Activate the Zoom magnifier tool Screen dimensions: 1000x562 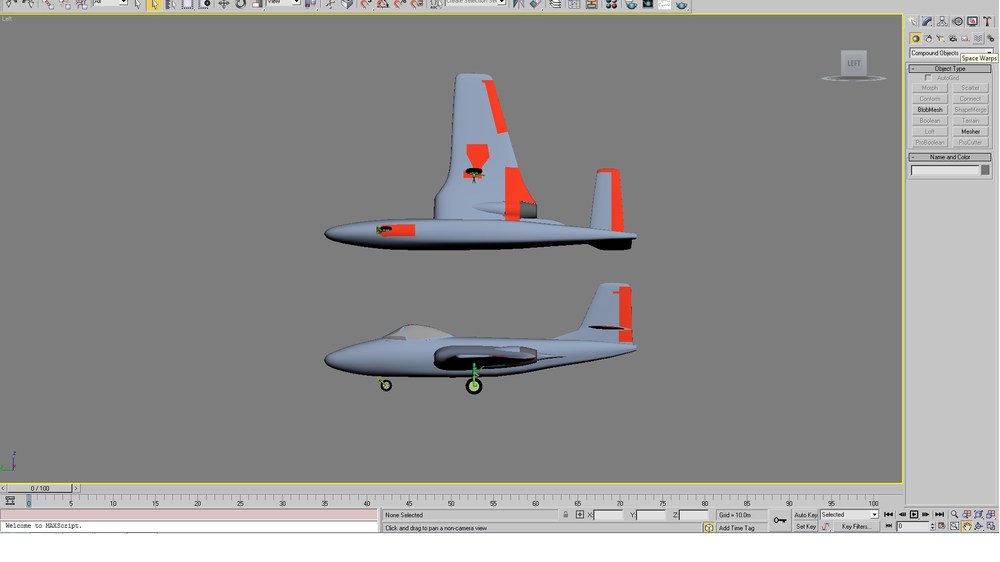click(954, 514)
